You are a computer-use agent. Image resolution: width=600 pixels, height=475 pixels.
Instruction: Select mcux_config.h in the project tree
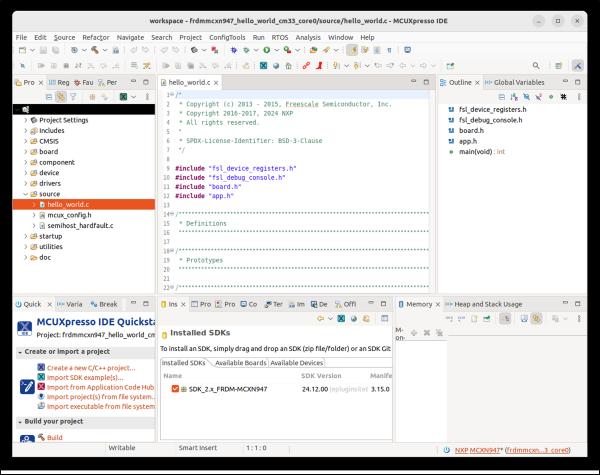click(x=69, y=214)
